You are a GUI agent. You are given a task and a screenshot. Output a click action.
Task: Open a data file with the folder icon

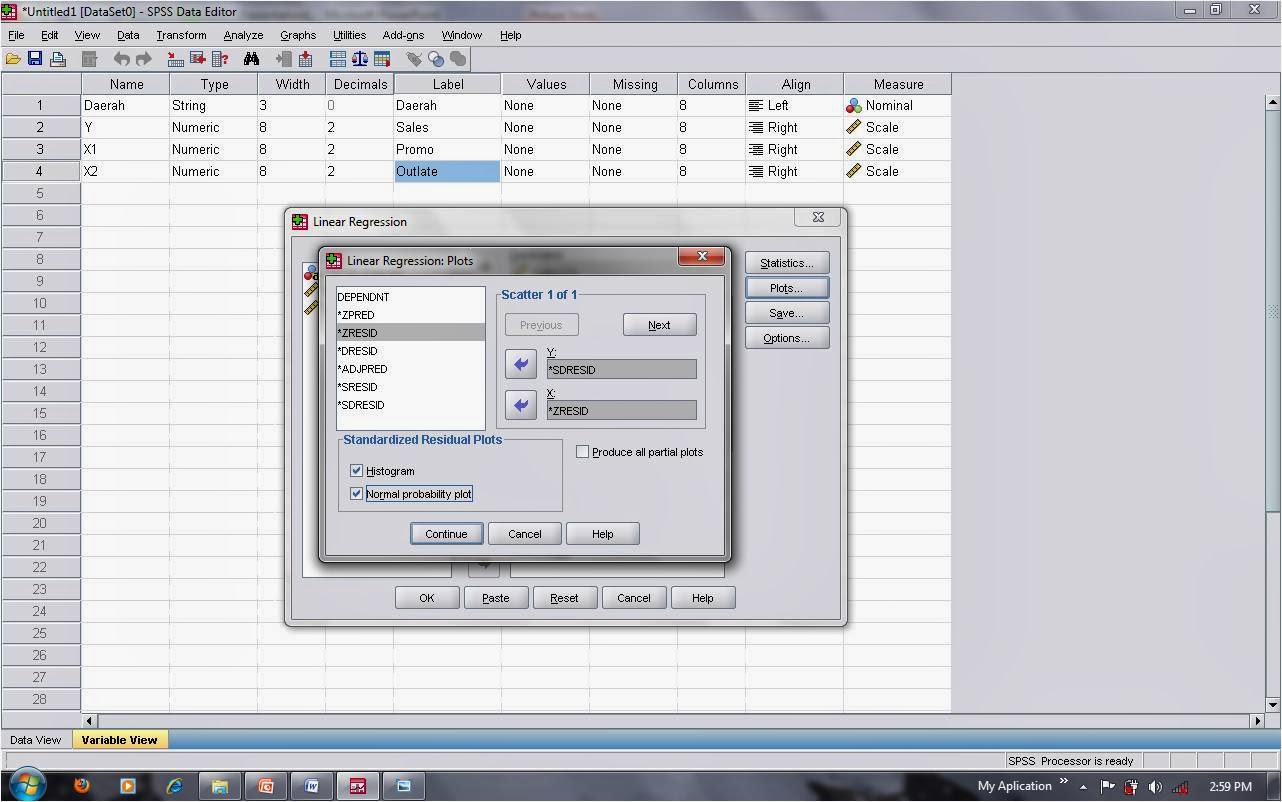click(13, 59)
